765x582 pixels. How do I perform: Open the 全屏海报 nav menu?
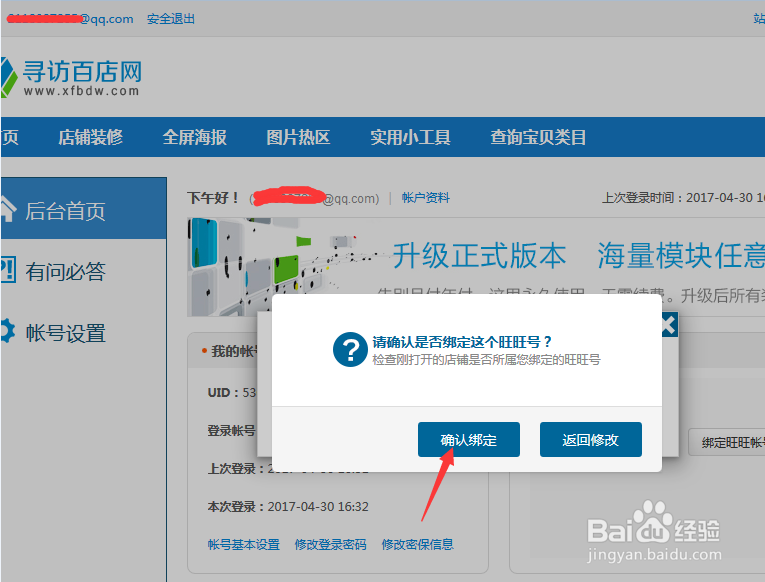pyautogui.click(x=195, y=137)
